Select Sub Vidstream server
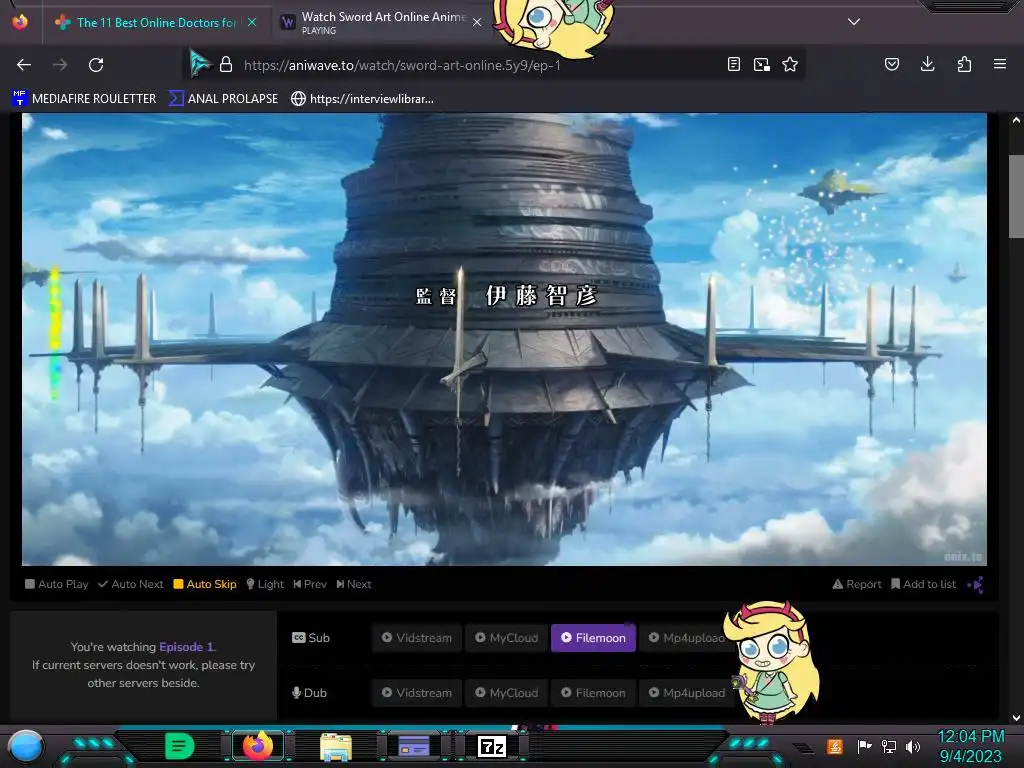This screenshot has height=768, width=1024. [x=417, y=637]
